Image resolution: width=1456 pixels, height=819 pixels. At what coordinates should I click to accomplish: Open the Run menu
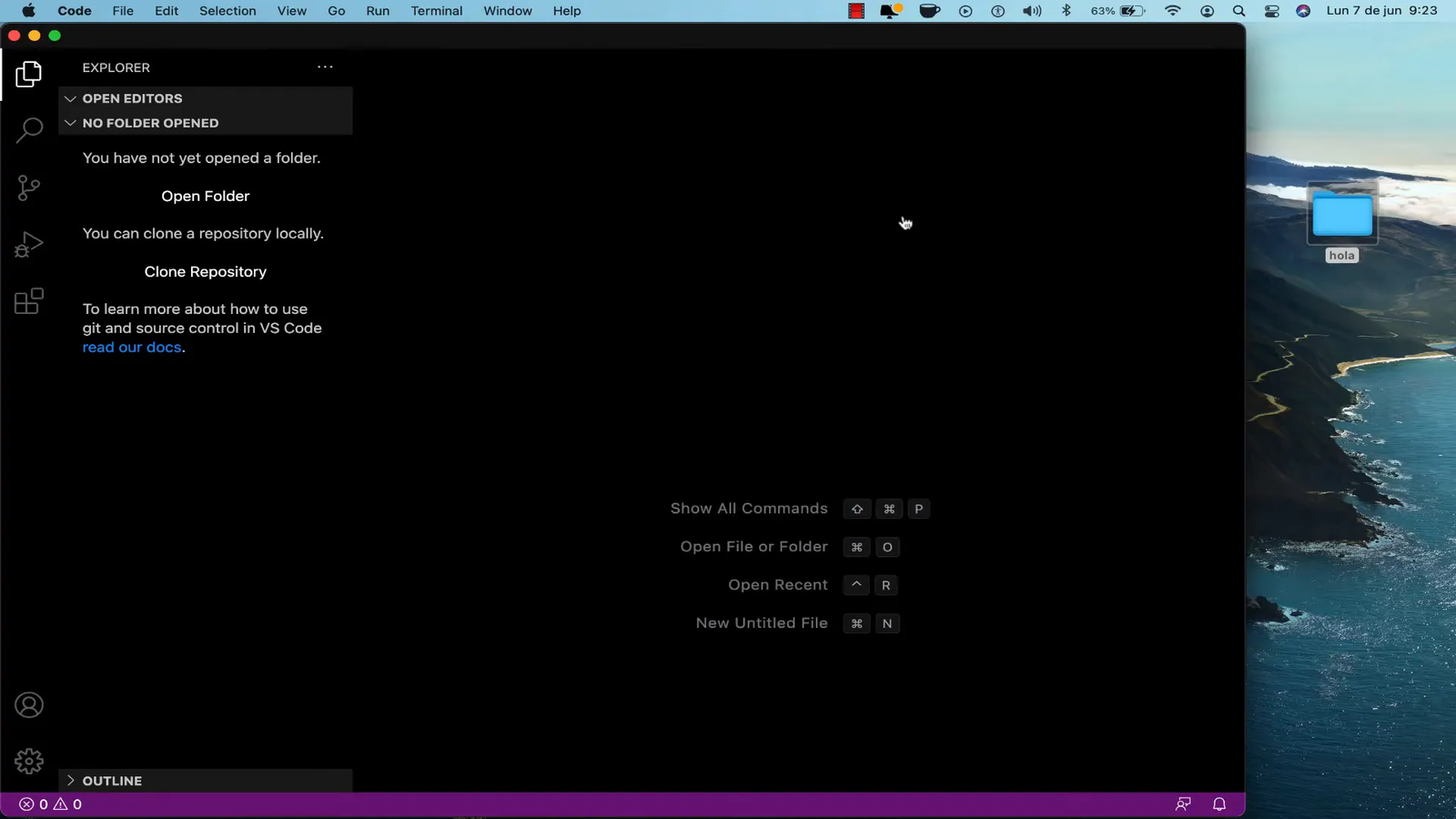[x=378, y=11]
